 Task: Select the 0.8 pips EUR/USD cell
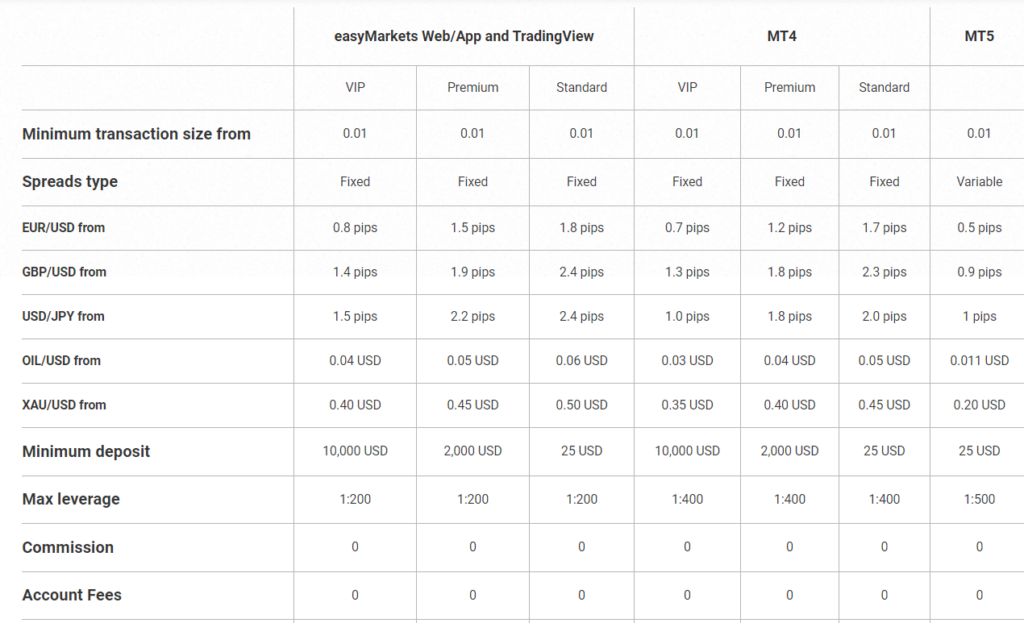[355, 228]
